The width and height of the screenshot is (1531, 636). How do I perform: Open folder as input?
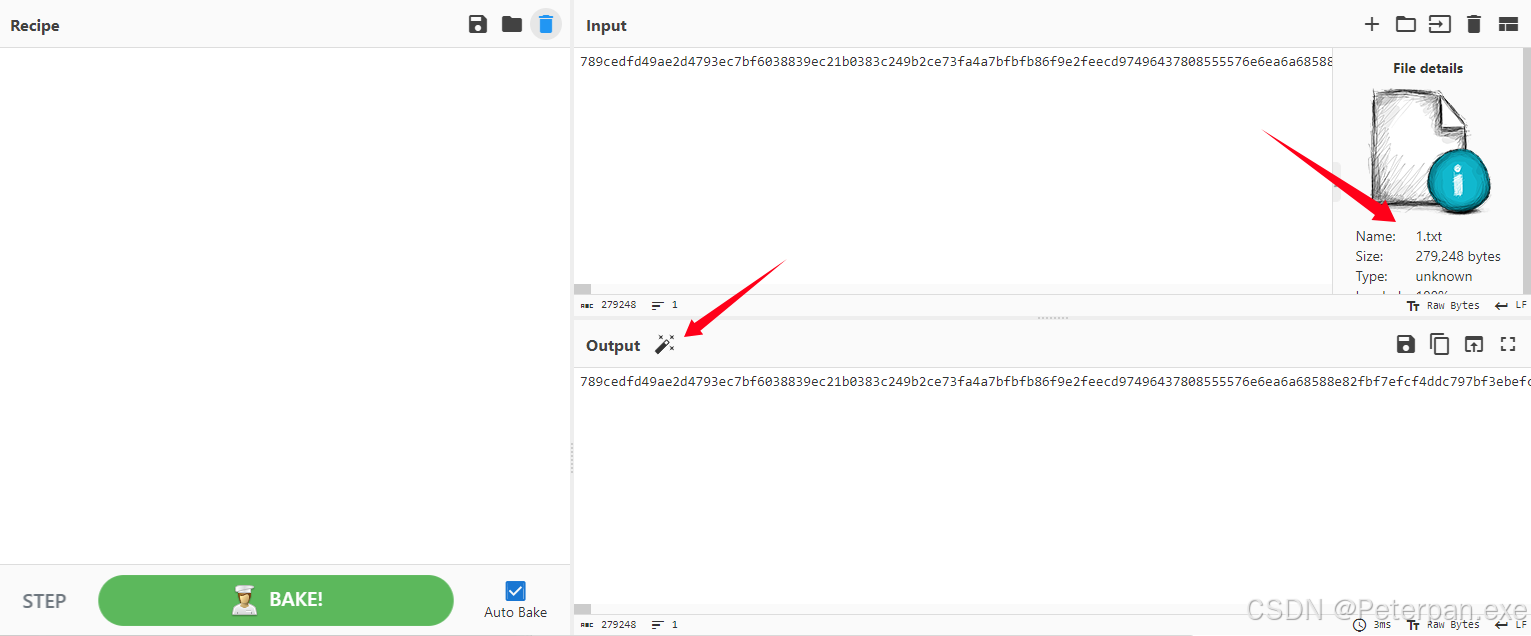[1406, 25]
